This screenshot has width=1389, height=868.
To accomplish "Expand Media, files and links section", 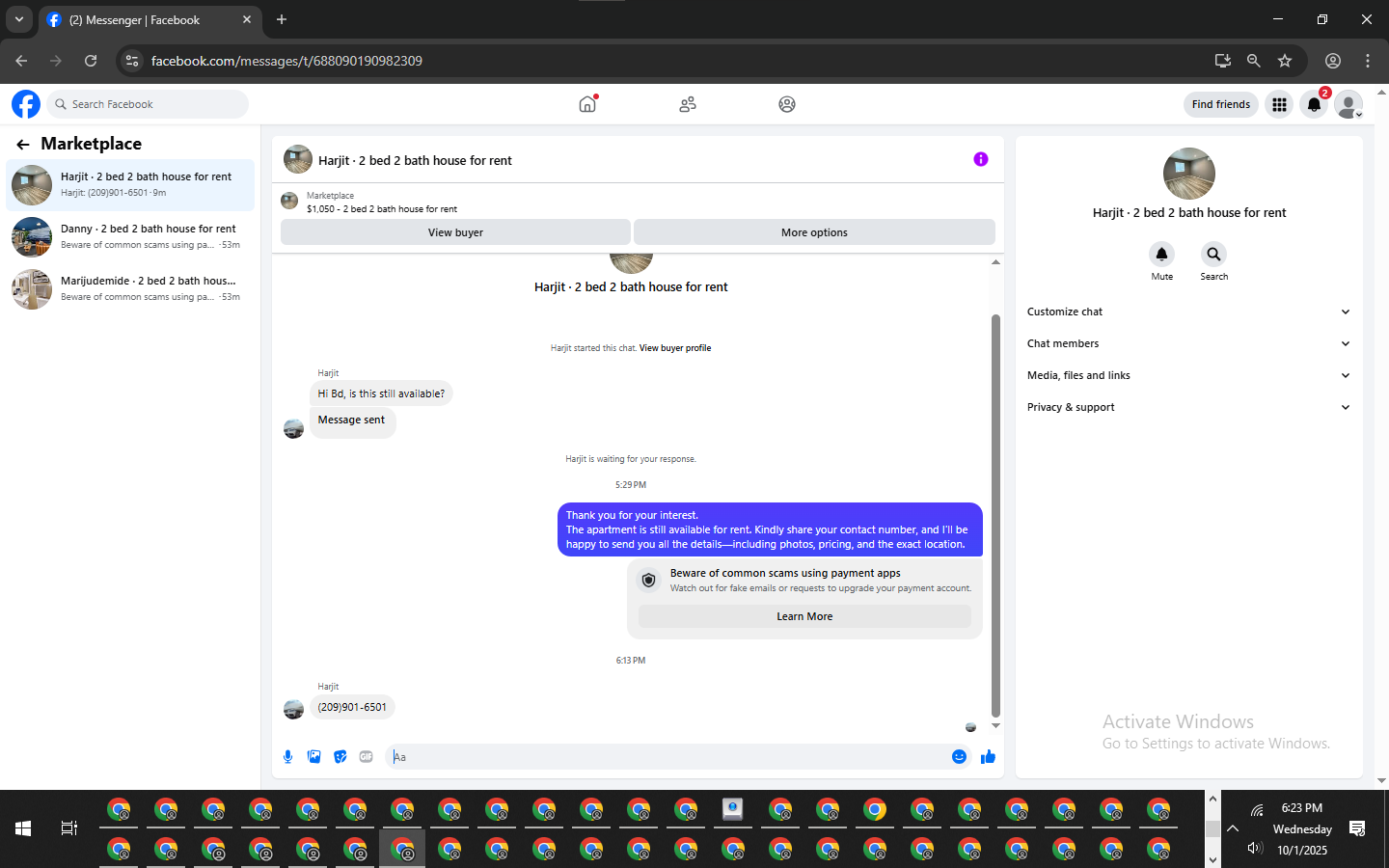I will [1188, 375].
